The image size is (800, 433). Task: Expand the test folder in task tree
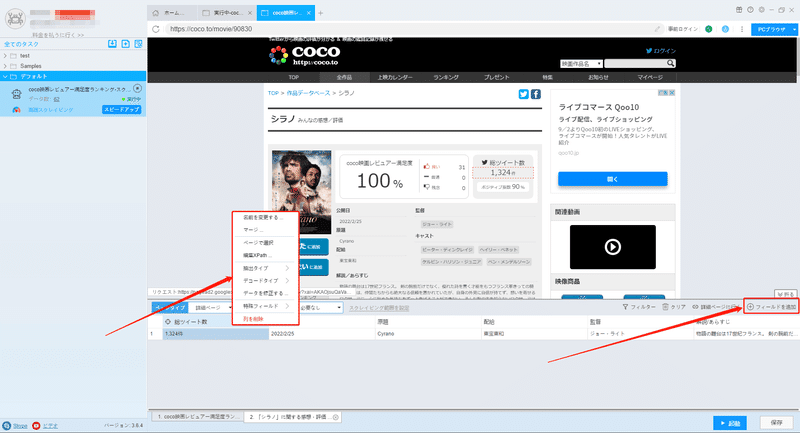pyautogui.click(x=5, y=56)
